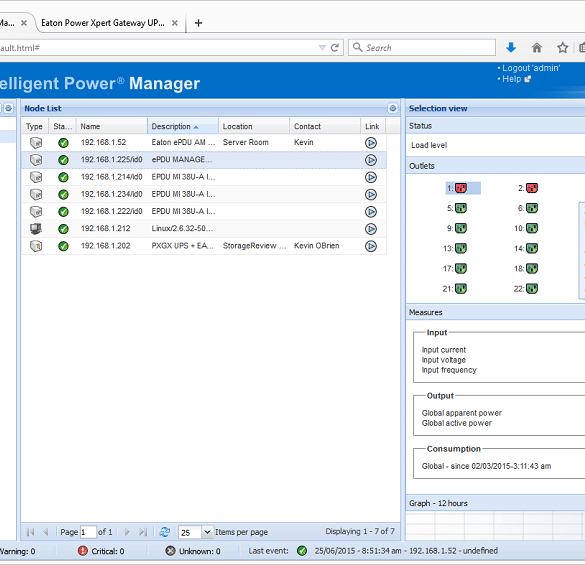The image size is (585, 565).
Task: Refresh the node list
Action: [165, 532]
